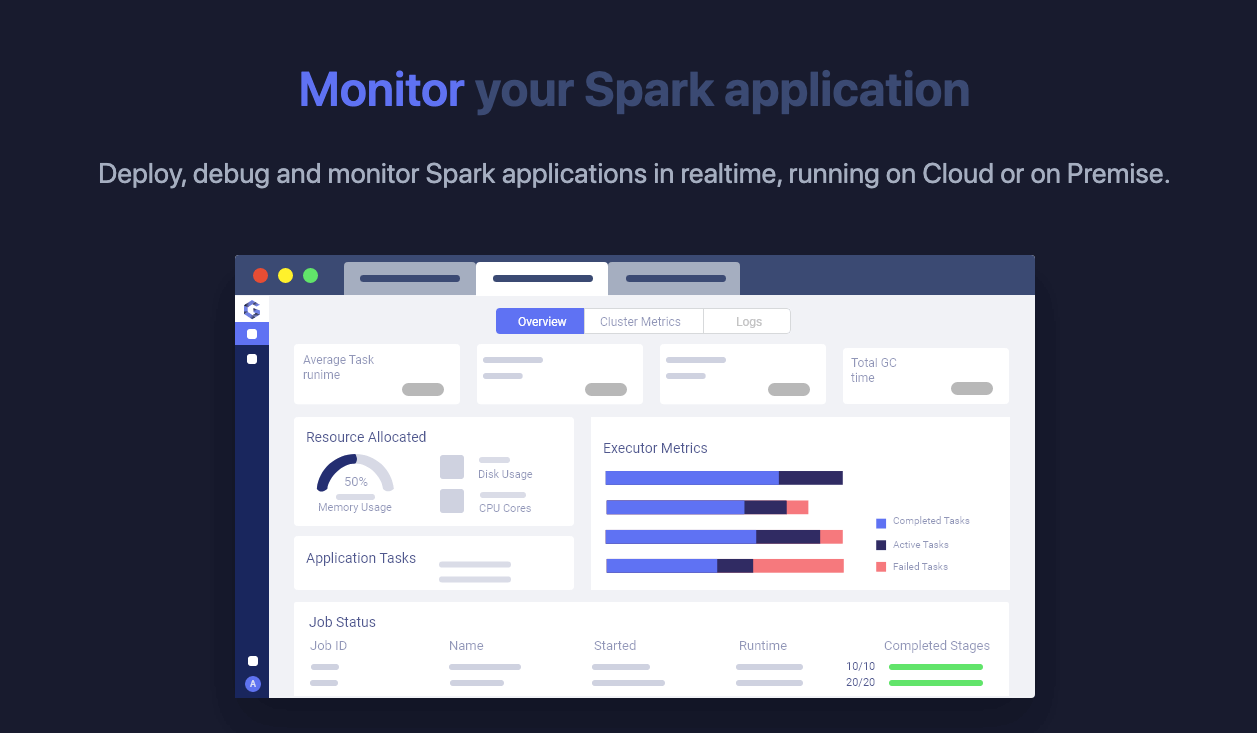Open the user avatar 'A' icon
1257x733 pixels.
[x=253, y=684]
